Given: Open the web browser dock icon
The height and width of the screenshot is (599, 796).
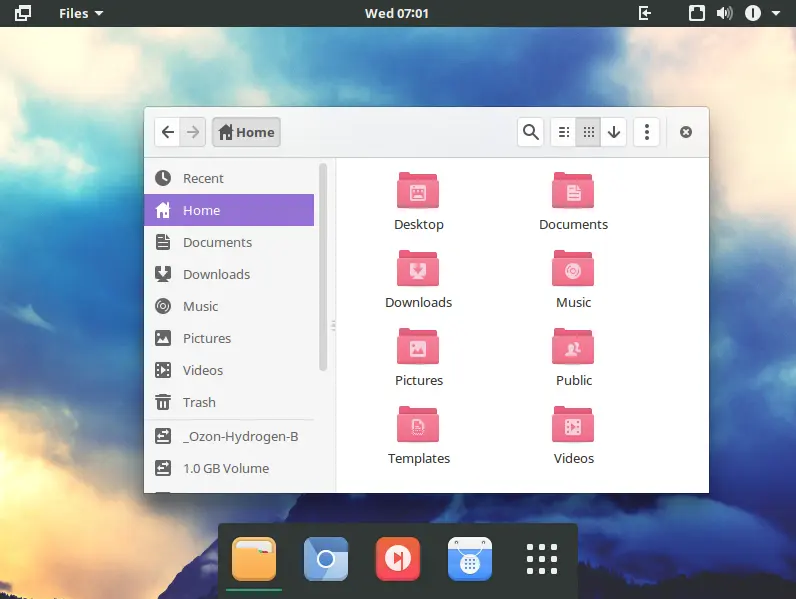Looking at the screenshot, I should click(325, 559).
